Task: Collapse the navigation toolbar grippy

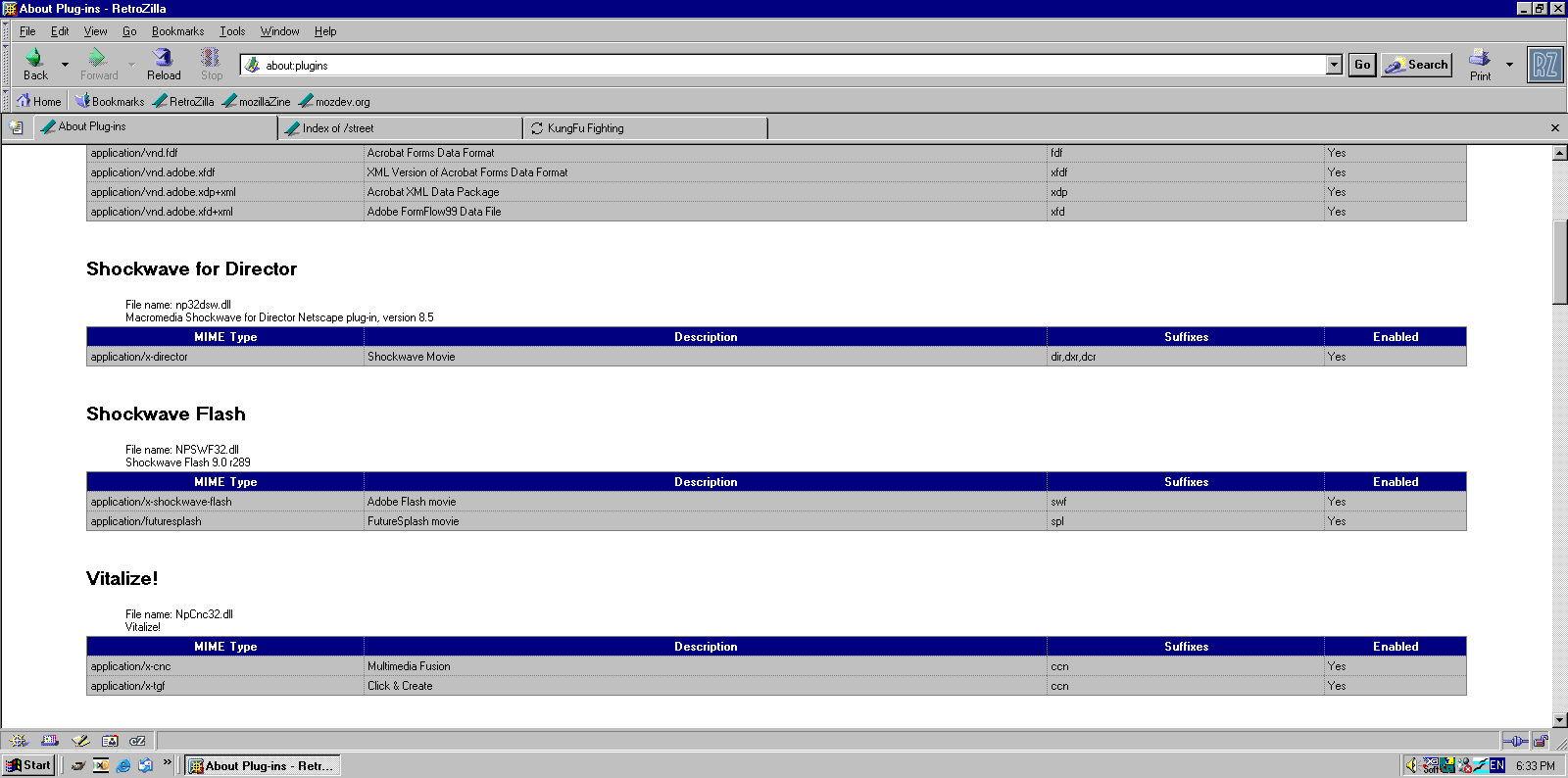Action: click(x=5, y=65)
